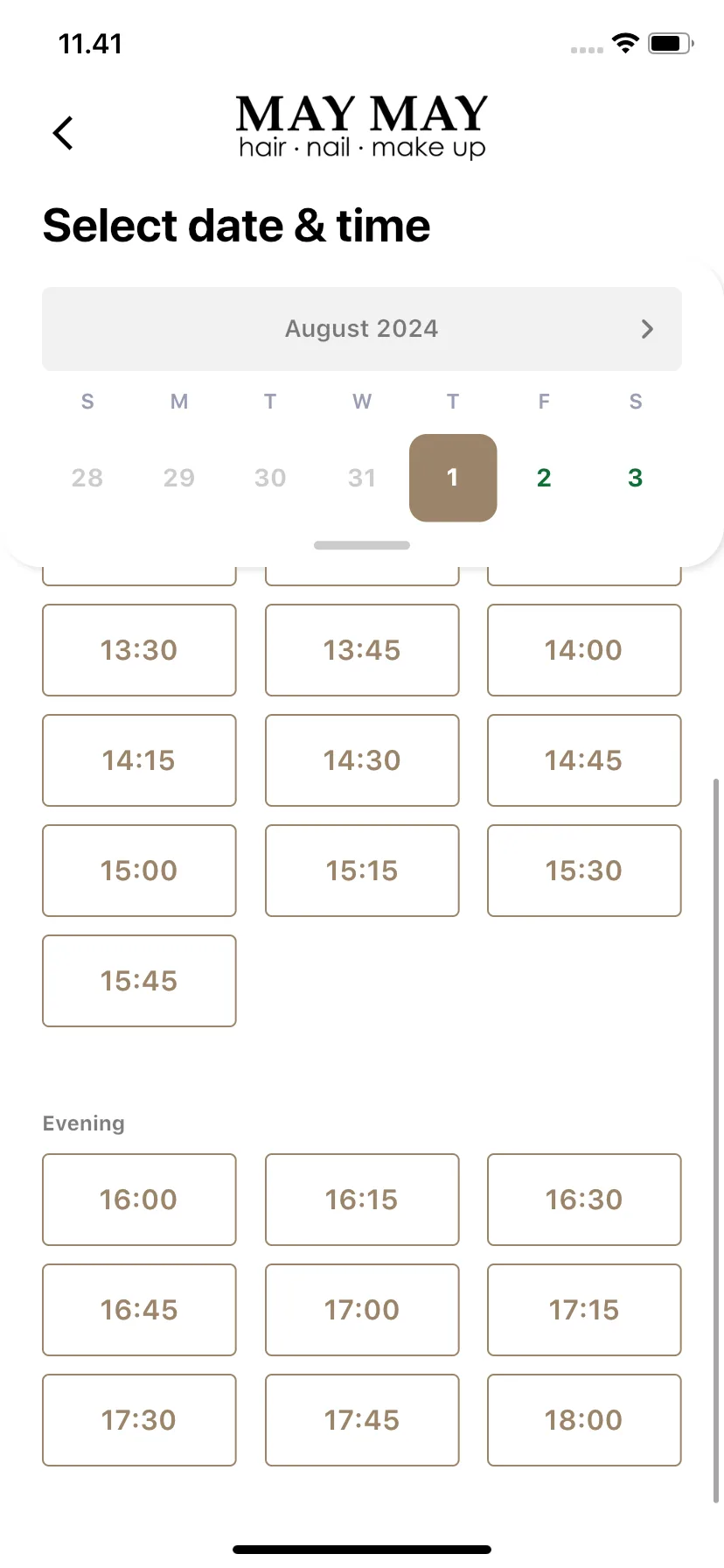Tap the back arrow icon
Viewport: 724px width, 1568px height.
(63, 133)
